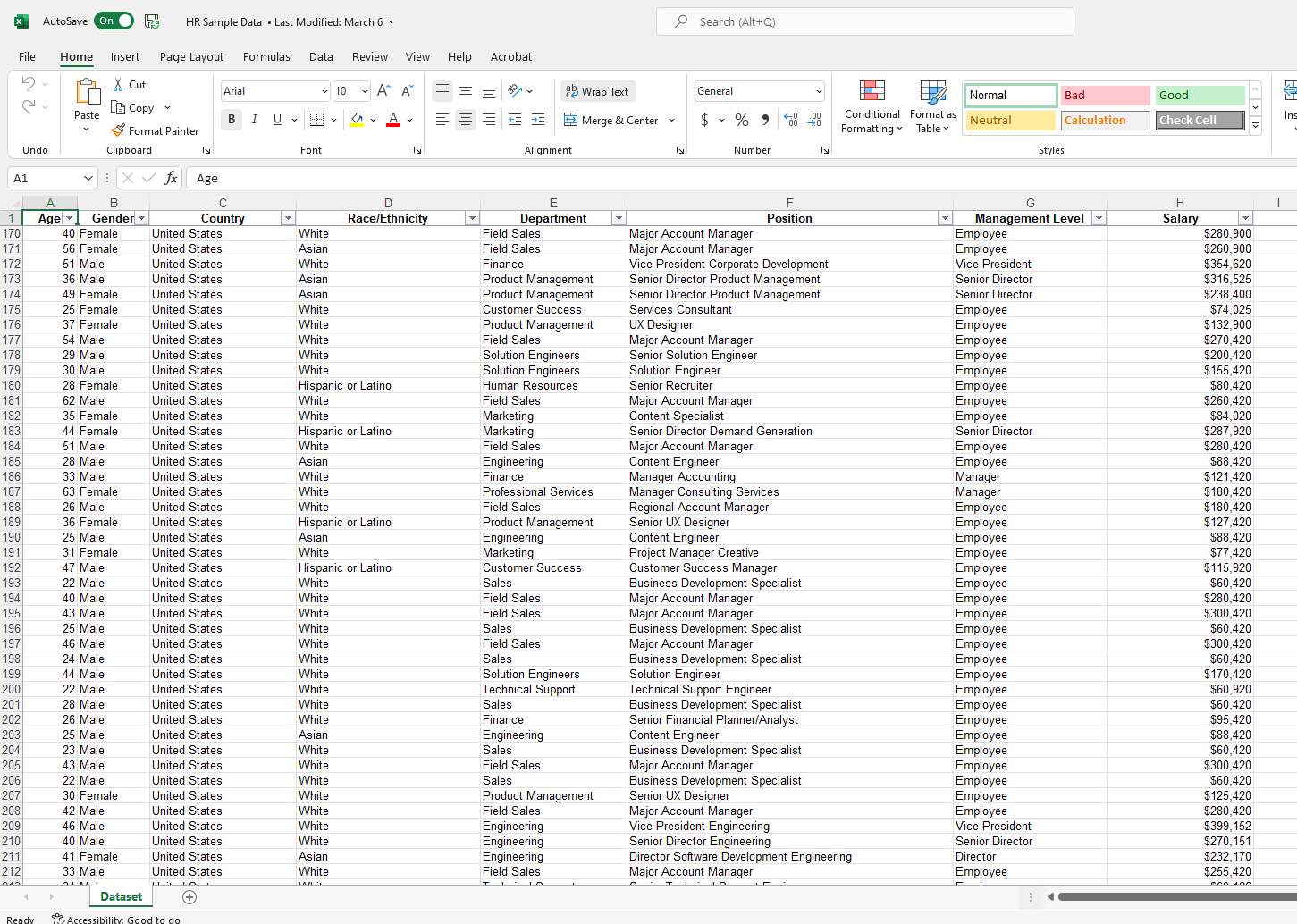Toggle the AutoSave switch

pos(114,21)
